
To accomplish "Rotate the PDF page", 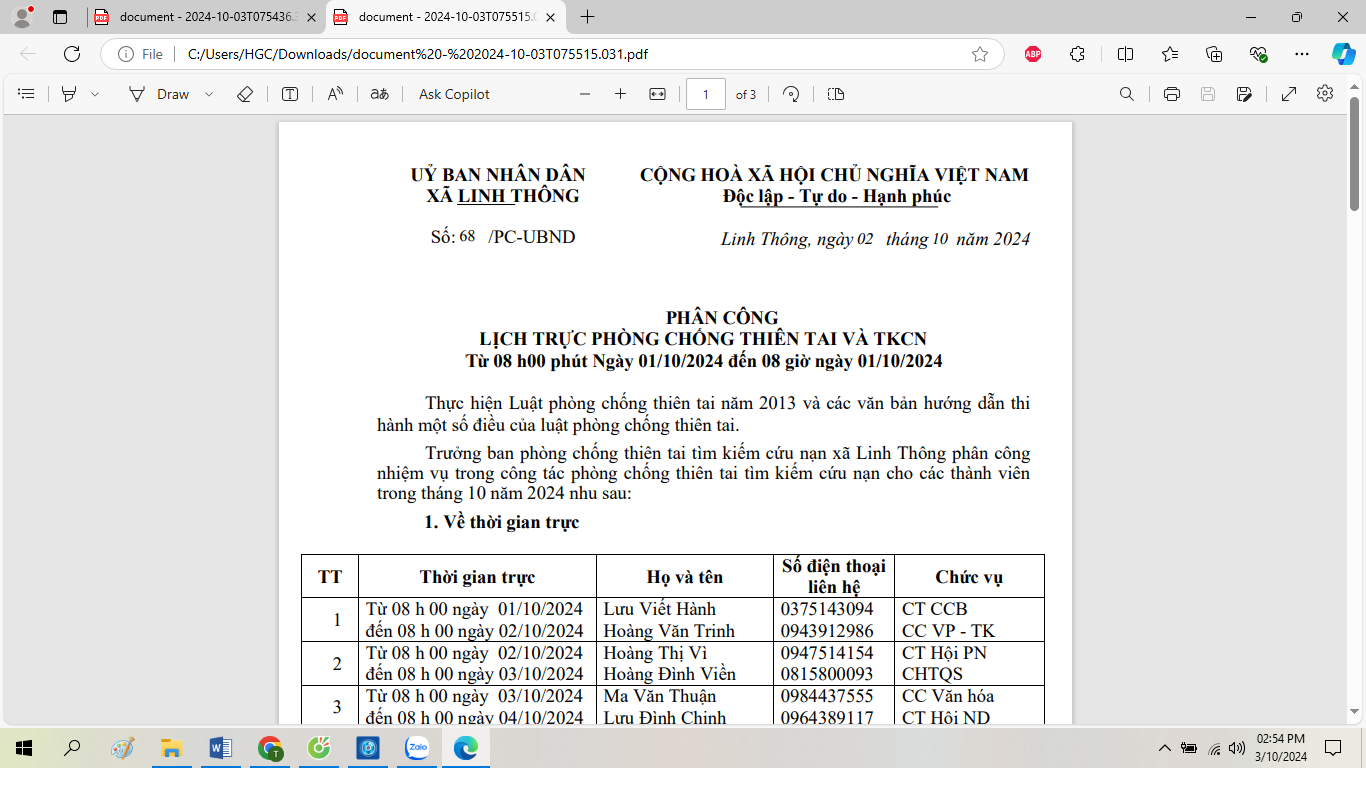I will tap(791, 94).
